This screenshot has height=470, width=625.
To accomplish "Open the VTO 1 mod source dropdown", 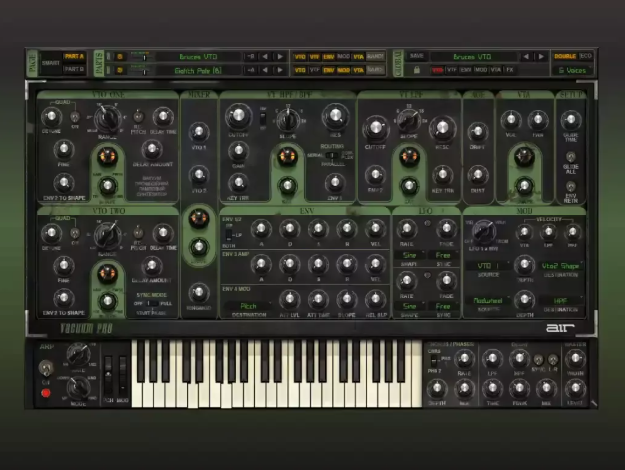I will coord(484,266).
